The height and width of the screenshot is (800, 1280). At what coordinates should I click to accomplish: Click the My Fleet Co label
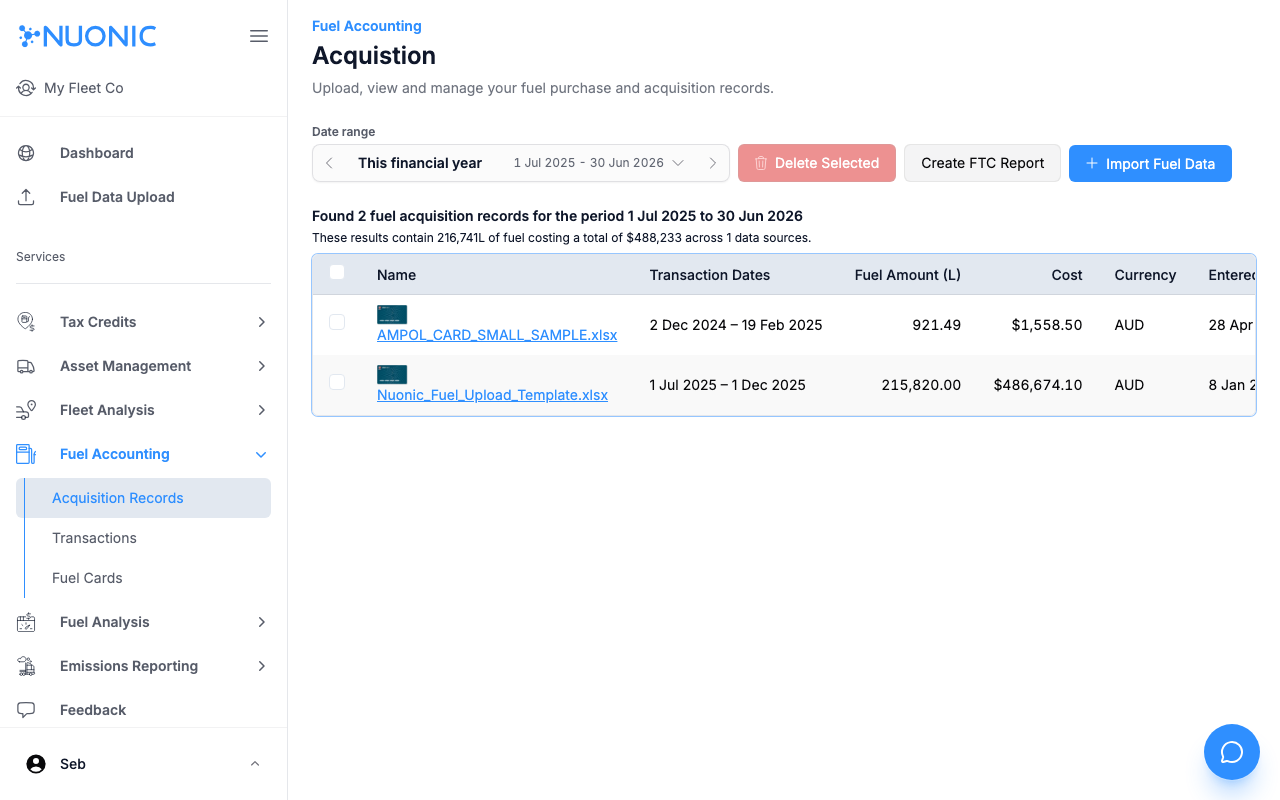coord(84,88)
